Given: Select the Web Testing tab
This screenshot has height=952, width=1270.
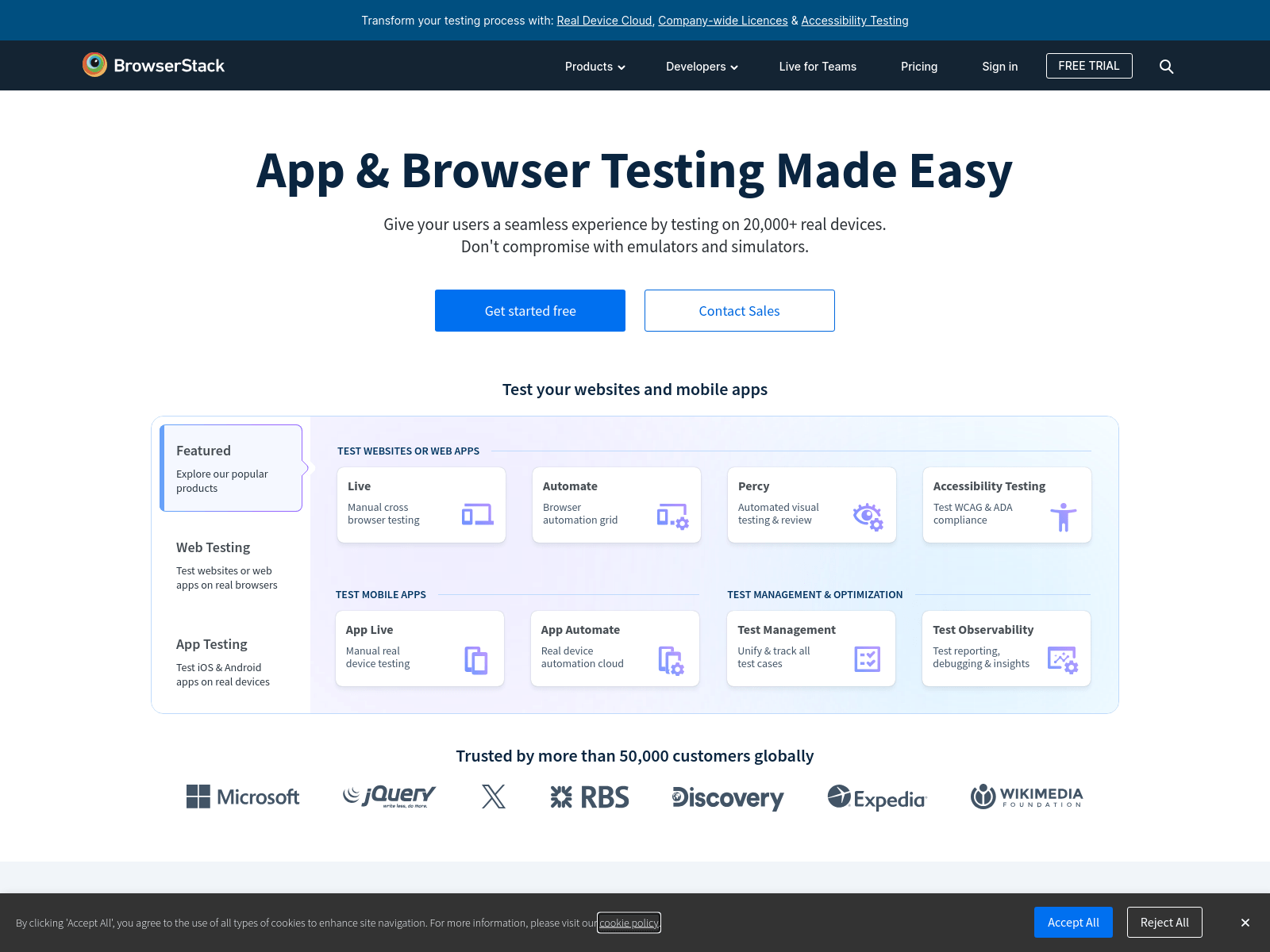Looking at the screenshot, I should tap(231, 565).
